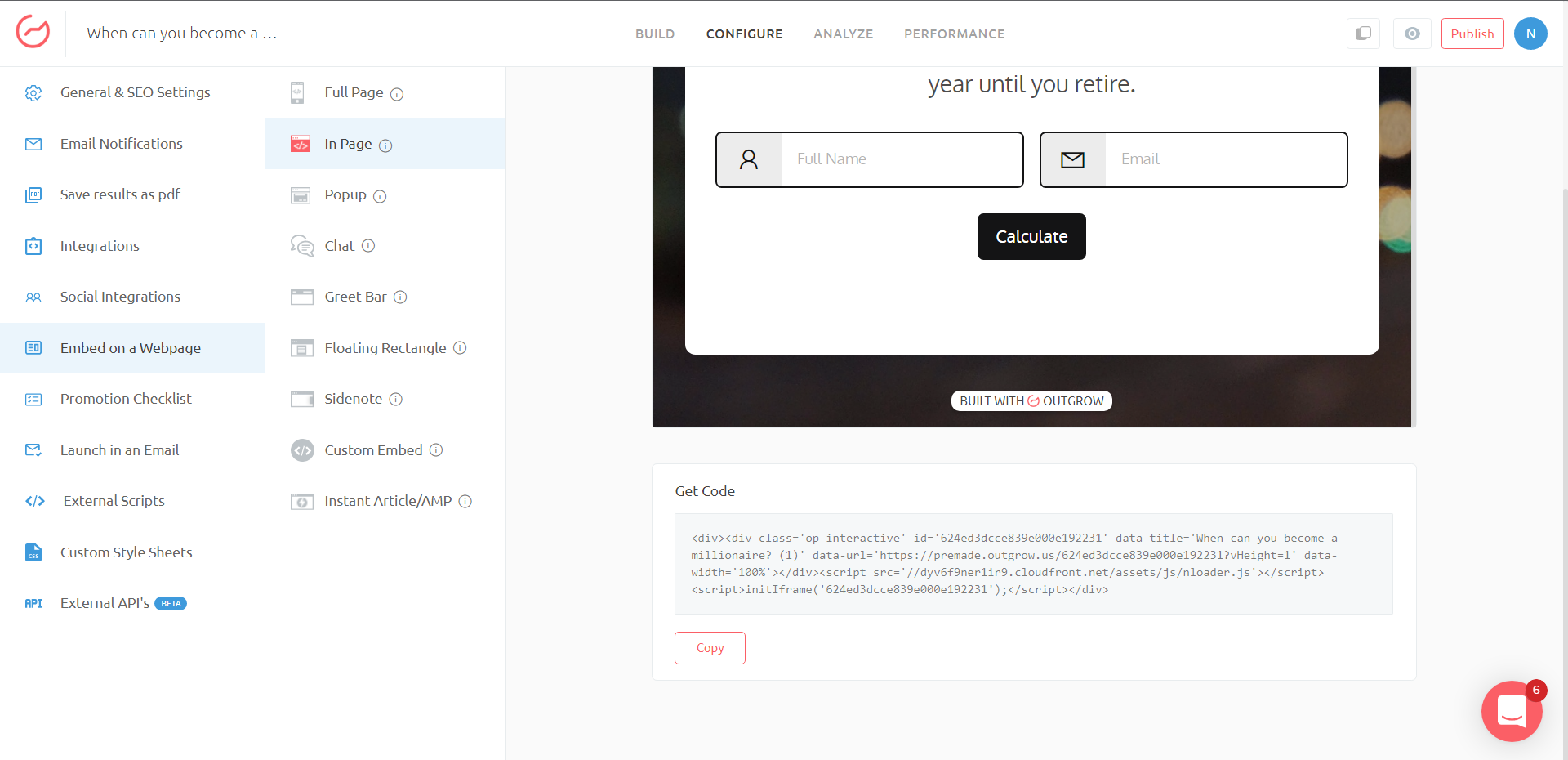Click the Sidenote icon
This screenshot has width=1568, height=760.
point(302,399)
